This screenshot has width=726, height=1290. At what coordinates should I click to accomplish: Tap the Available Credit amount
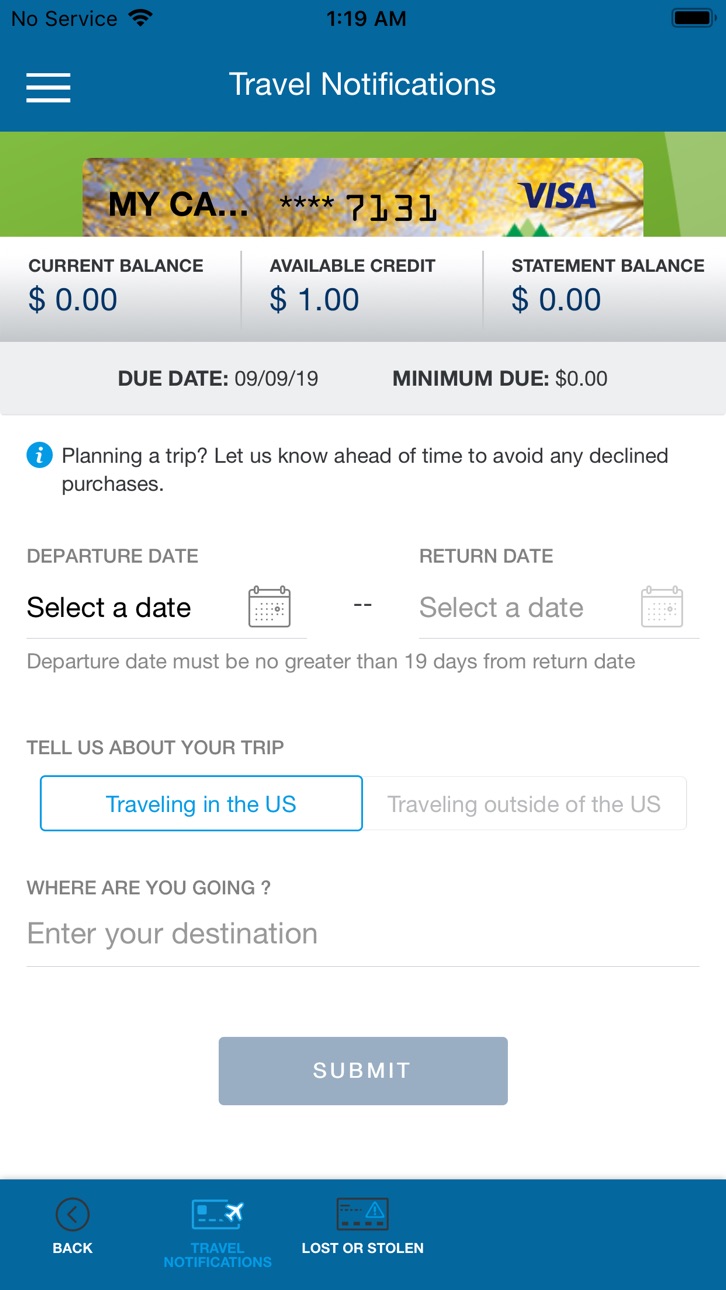(315, 300)
